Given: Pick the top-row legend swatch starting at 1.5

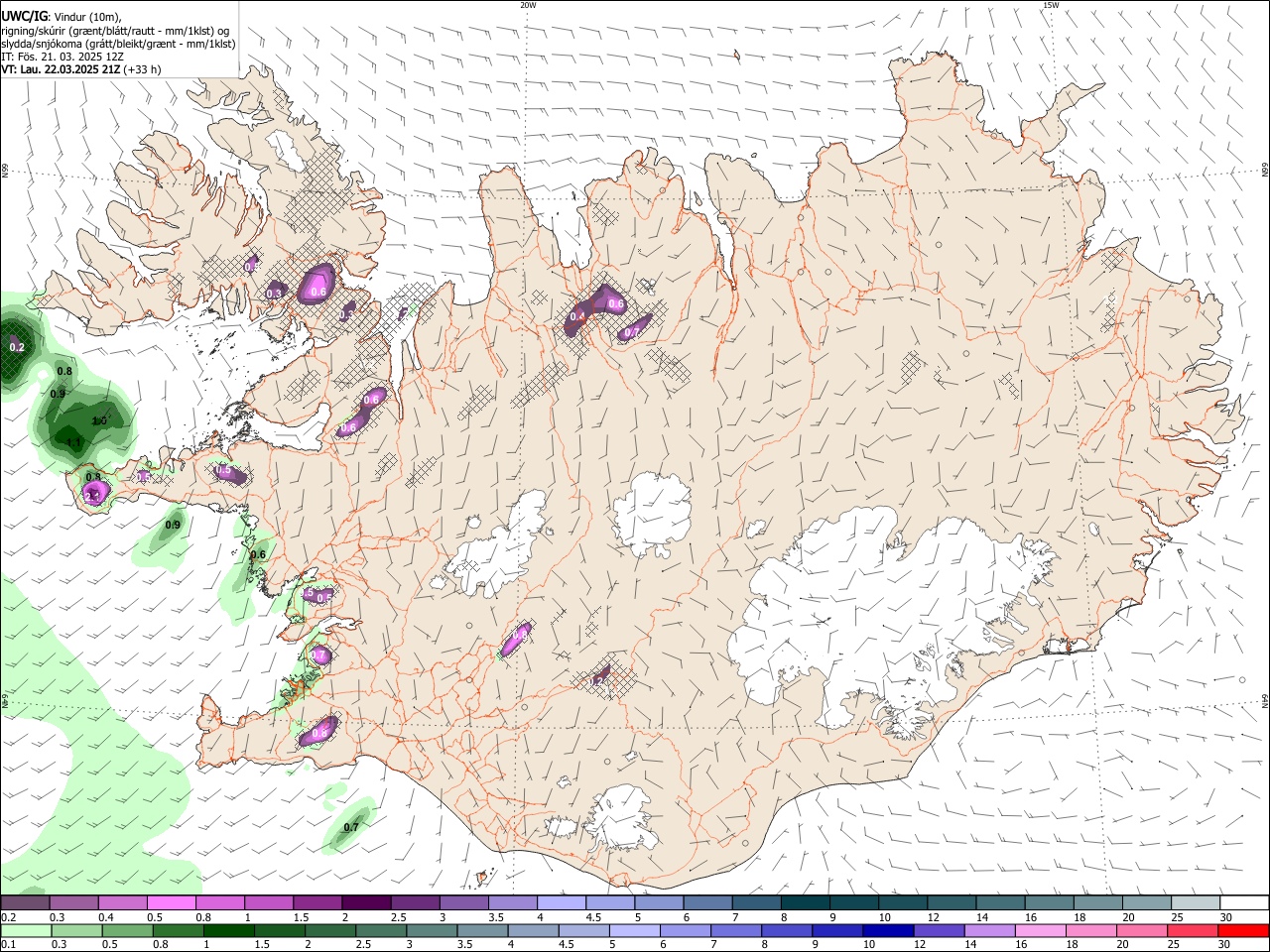Looking at the screenshot, I should tap(317, 902).
